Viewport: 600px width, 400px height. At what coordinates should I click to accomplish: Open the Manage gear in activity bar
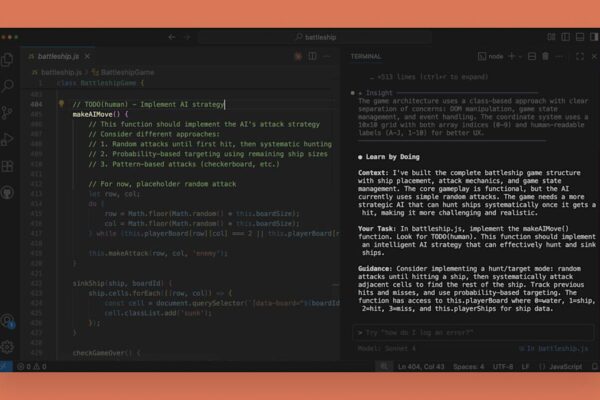point(7,347)
